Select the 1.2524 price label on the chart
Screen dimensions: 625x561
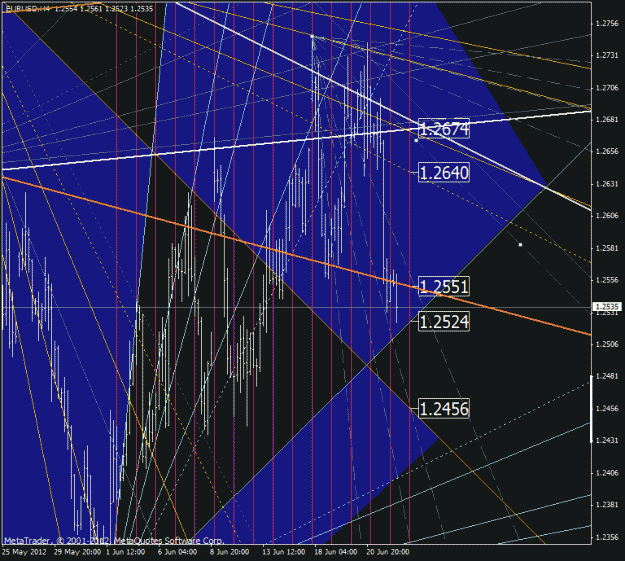(x=444, y=321)
